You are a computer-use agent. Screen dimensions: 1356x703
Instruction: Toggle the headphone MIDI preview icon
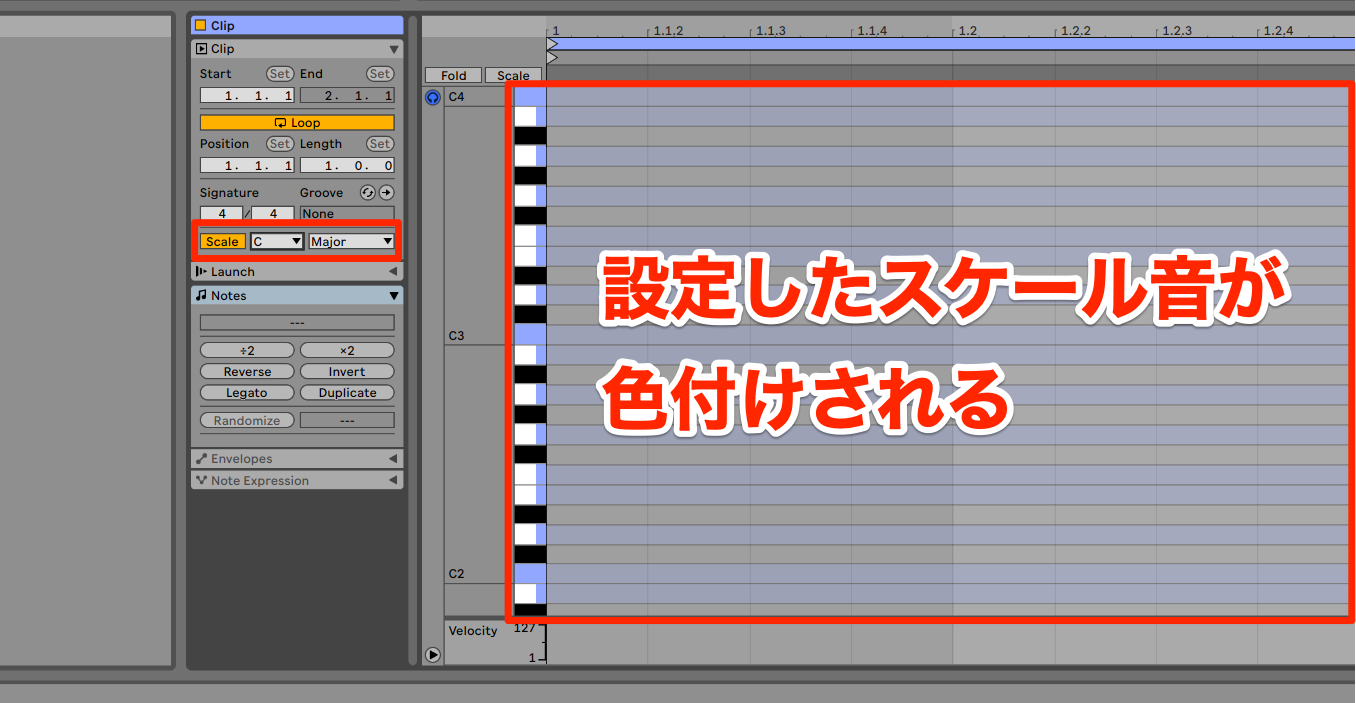[432, 97]
